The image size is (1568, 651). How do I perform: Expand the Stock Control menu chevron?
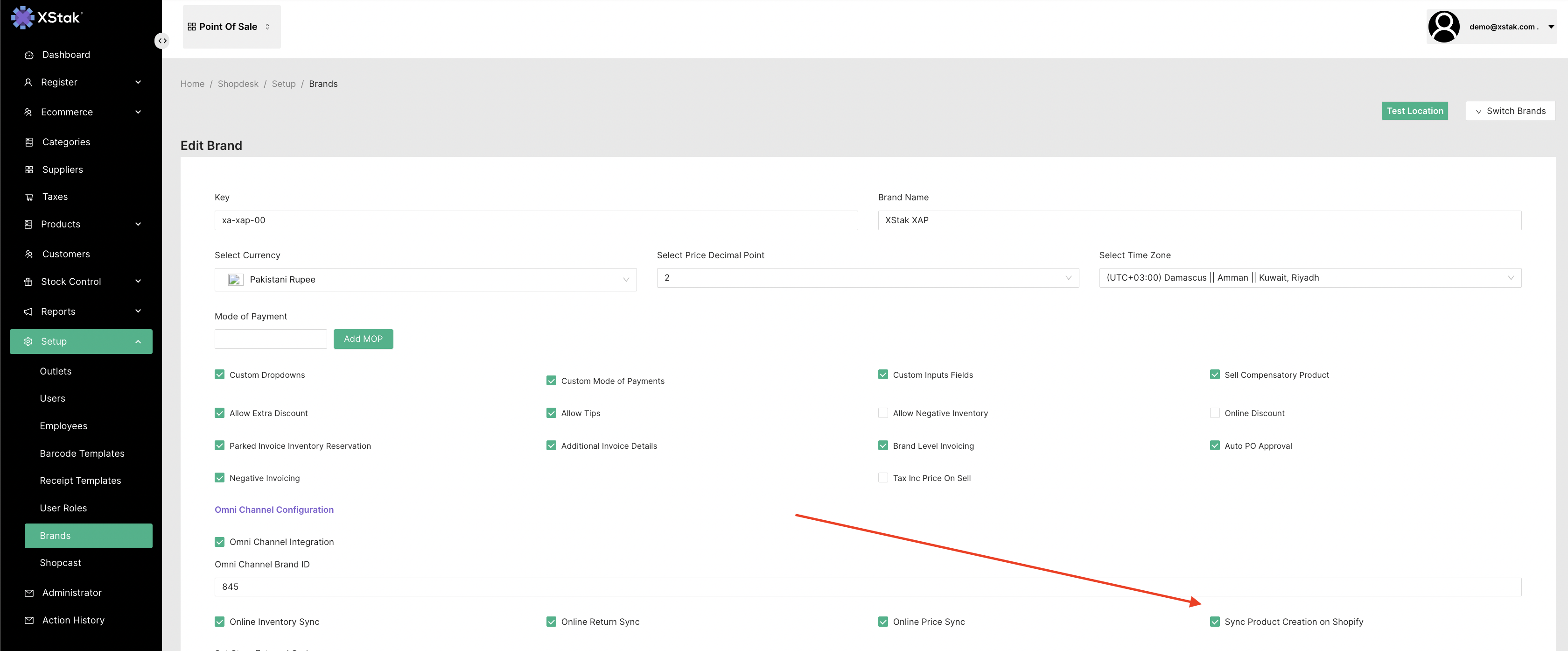click(x=138, y=281)
